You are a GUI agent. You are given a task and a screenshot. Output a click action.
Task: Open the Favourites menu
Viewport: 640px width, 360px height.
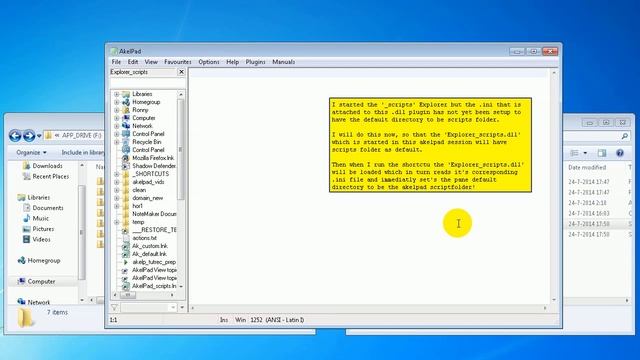click(178, 62)
